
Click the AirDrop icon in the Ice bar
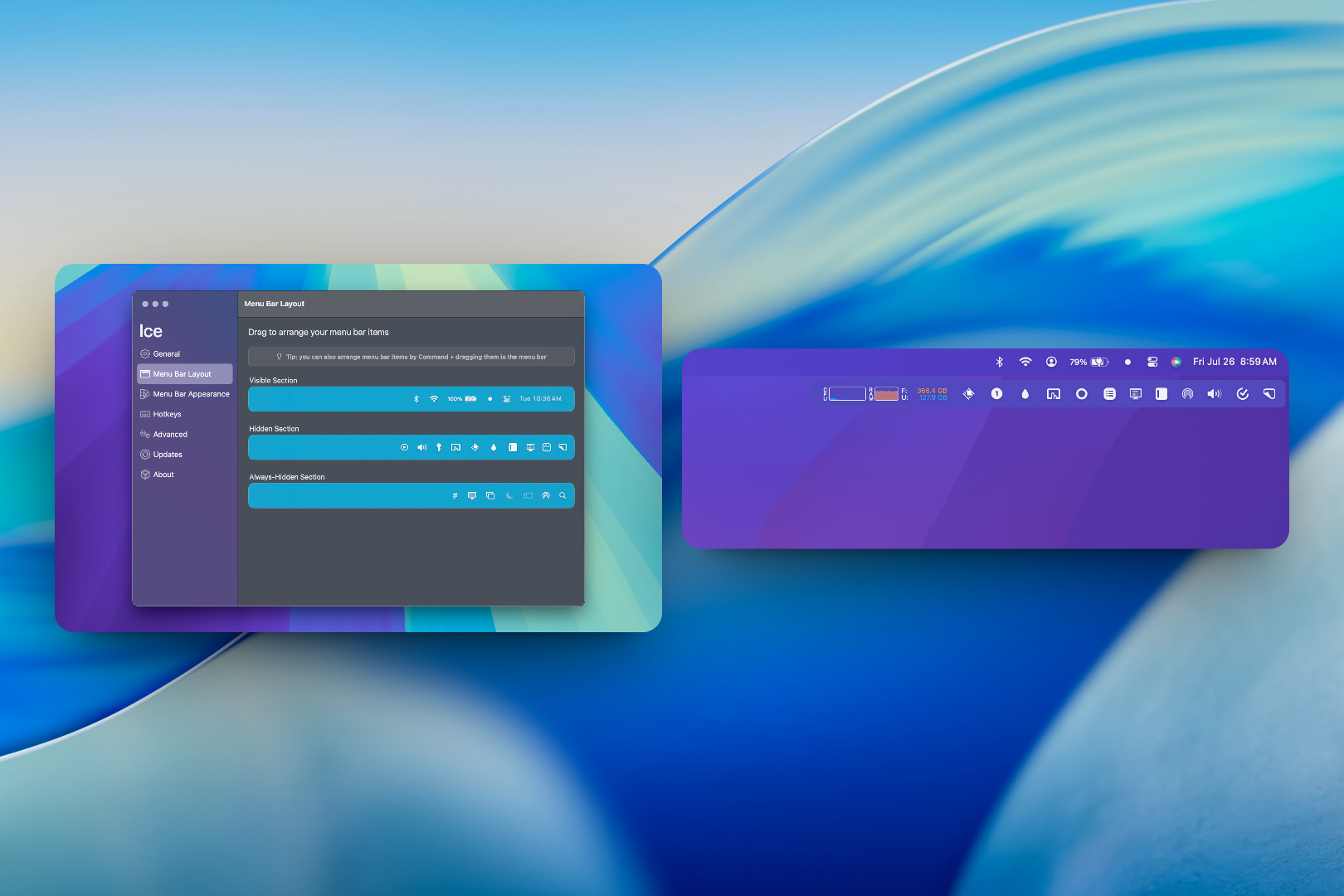(x=1187, y=394)
